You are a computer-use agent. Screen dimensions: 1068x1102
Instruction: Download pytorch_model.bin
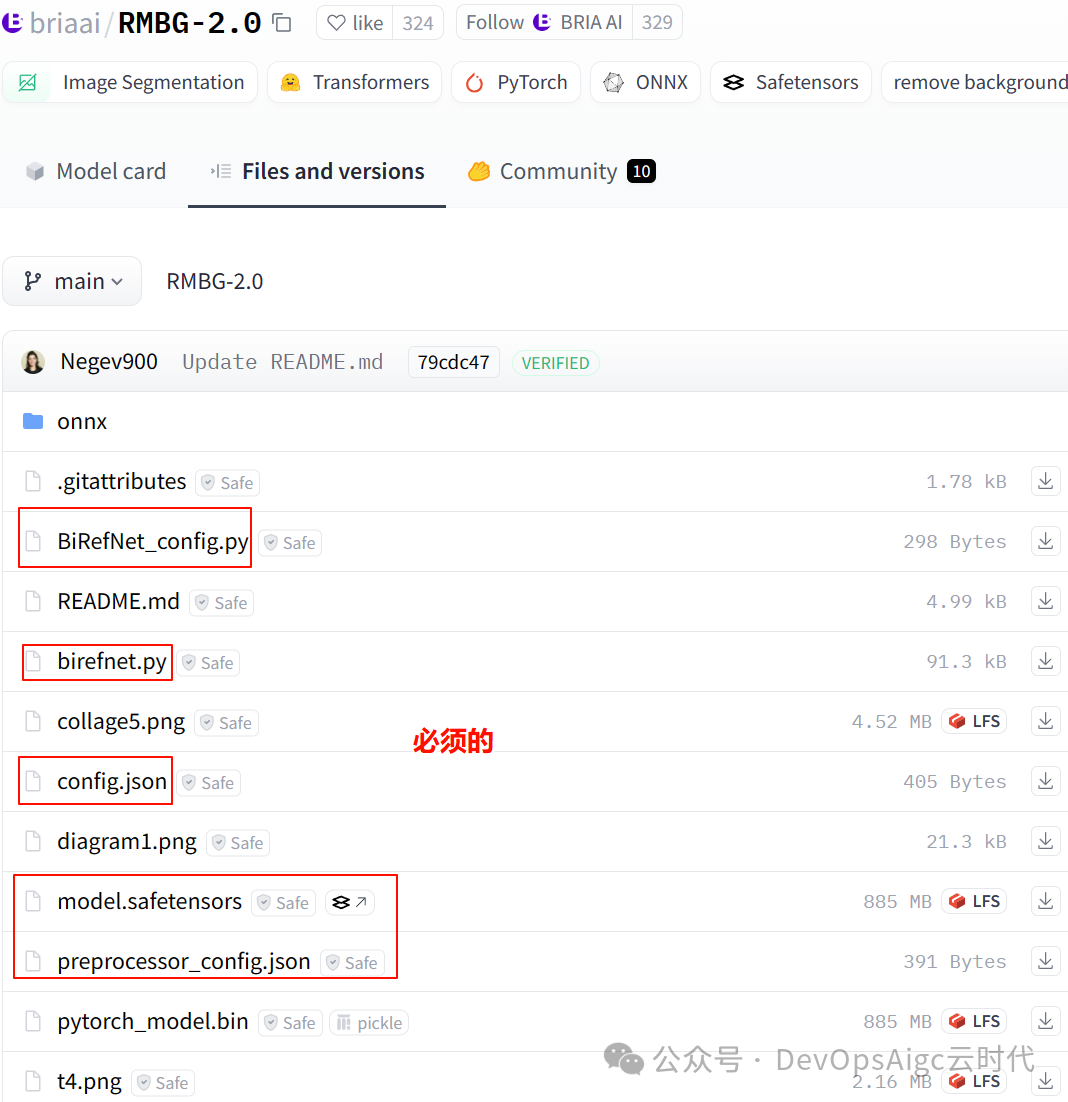1046,1021
